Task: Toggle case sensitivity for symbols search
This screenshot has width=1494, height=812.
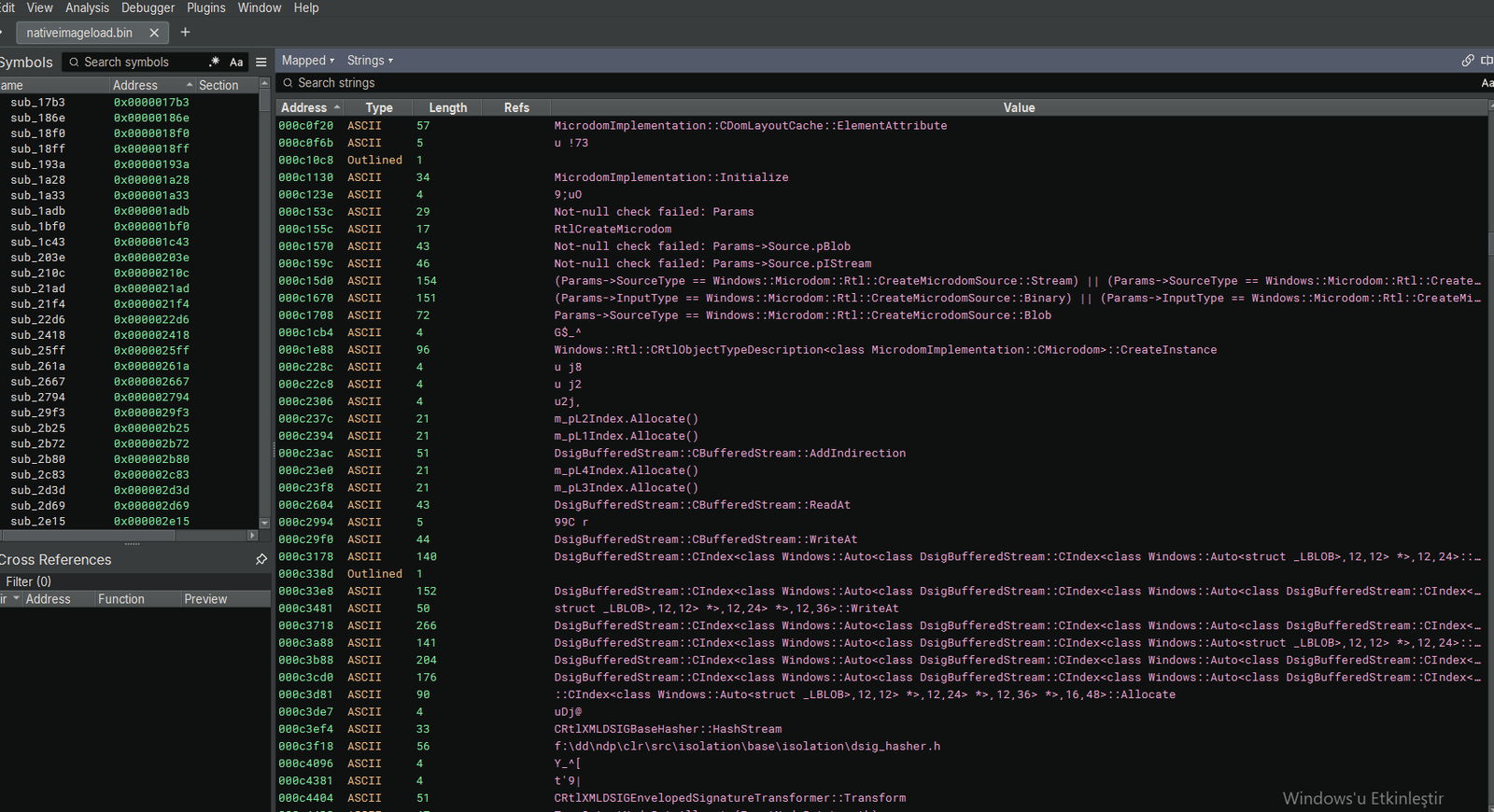Action: [236, 62]
